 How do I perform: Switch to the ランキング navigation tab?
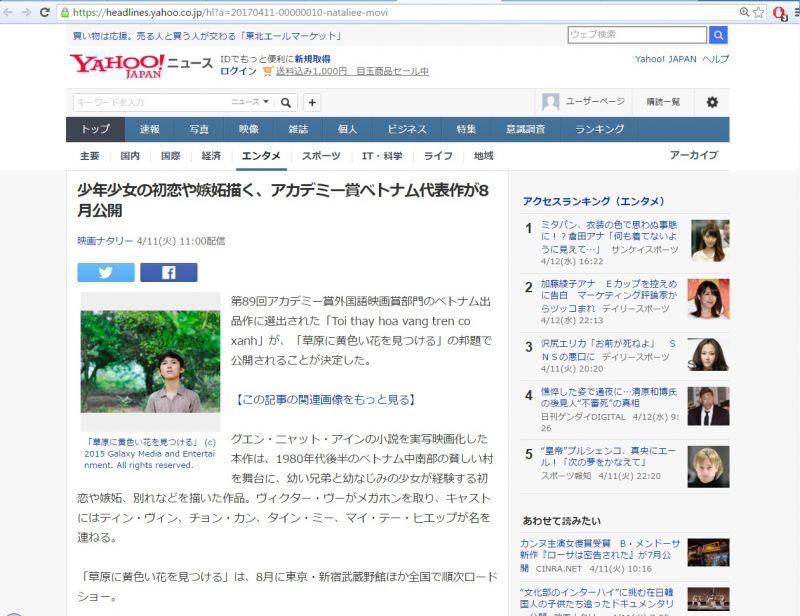(x=600, y=129)
